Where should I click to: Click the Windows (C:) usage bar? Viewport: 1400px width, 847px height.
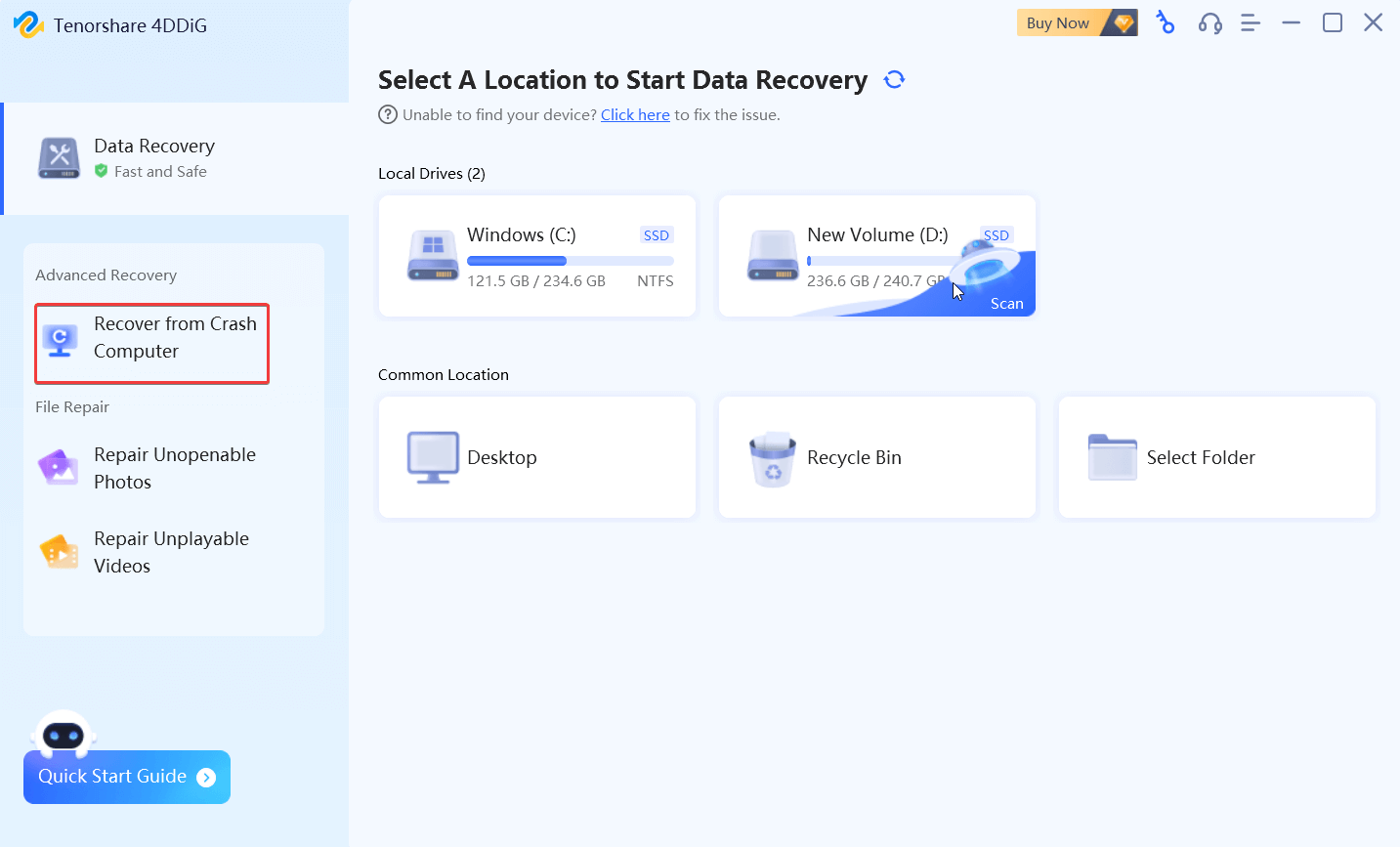[571, 261]
